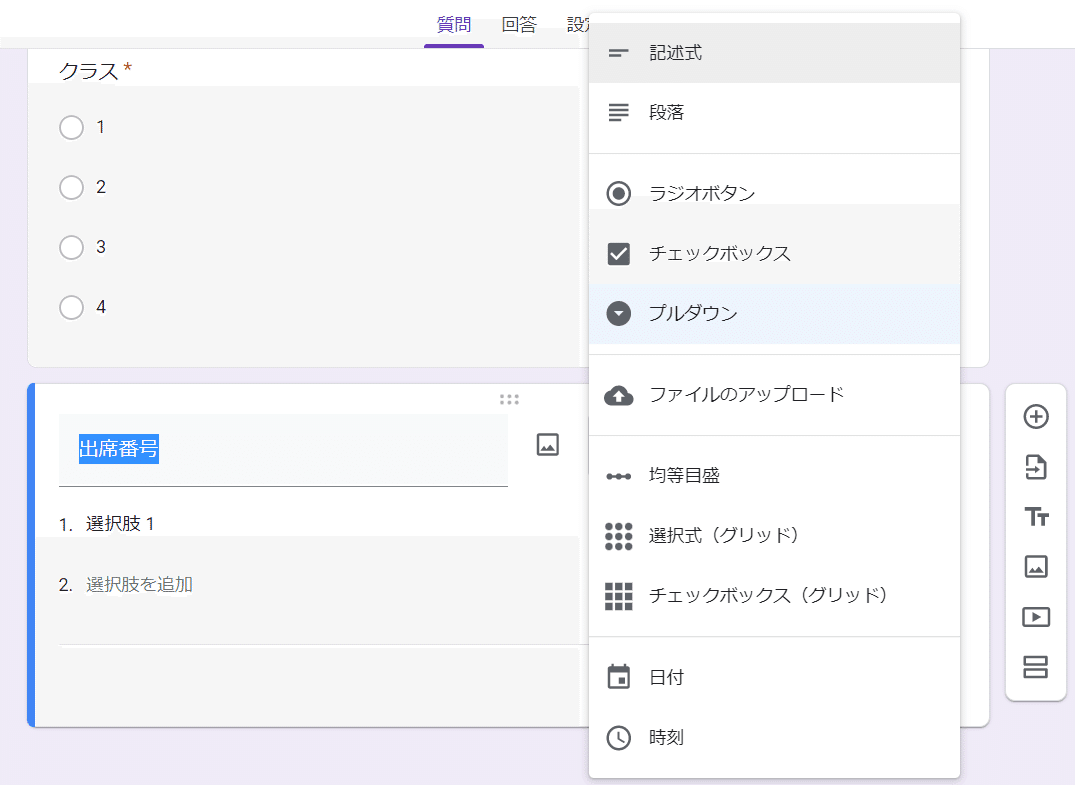Image resolution: width=1075 pixels, height=785 pixels.
Task: Click 選択肢を追加 to add option
Action: coord(139,585)
